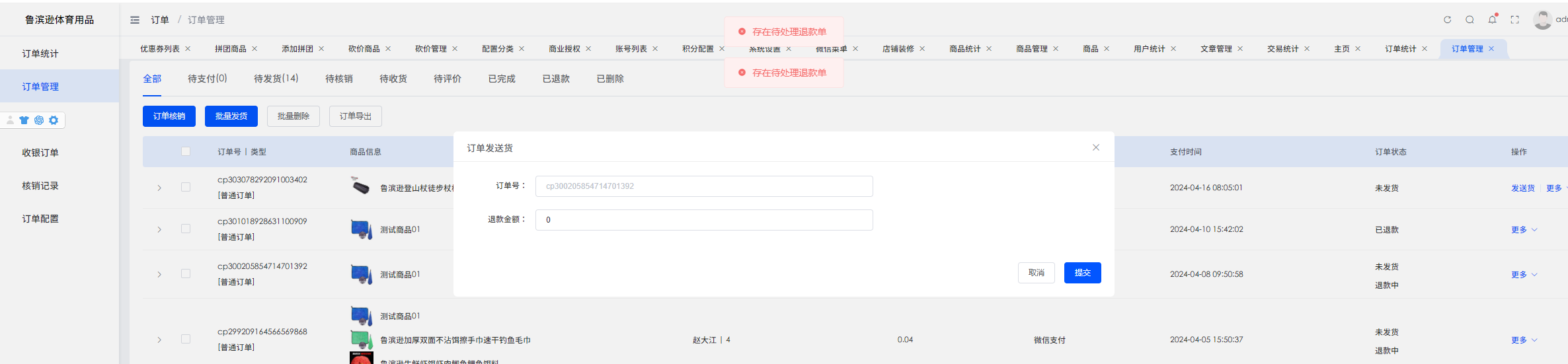The height and width of the screenshot is (364, 1568).
Task: Open search via magnifier icon
Action: coord(1470,20)
